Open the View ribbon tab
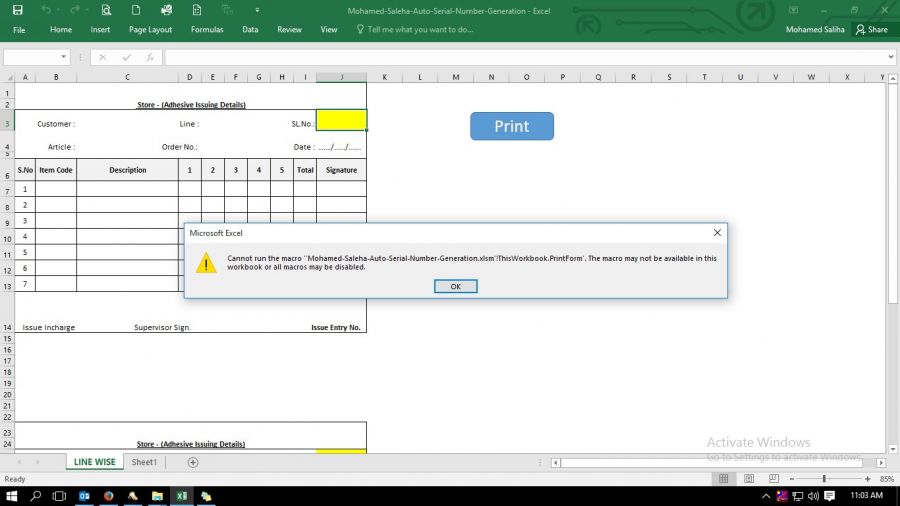Viewport: 900px width, 506px height. pyautogui.click(x=329, y=30)
